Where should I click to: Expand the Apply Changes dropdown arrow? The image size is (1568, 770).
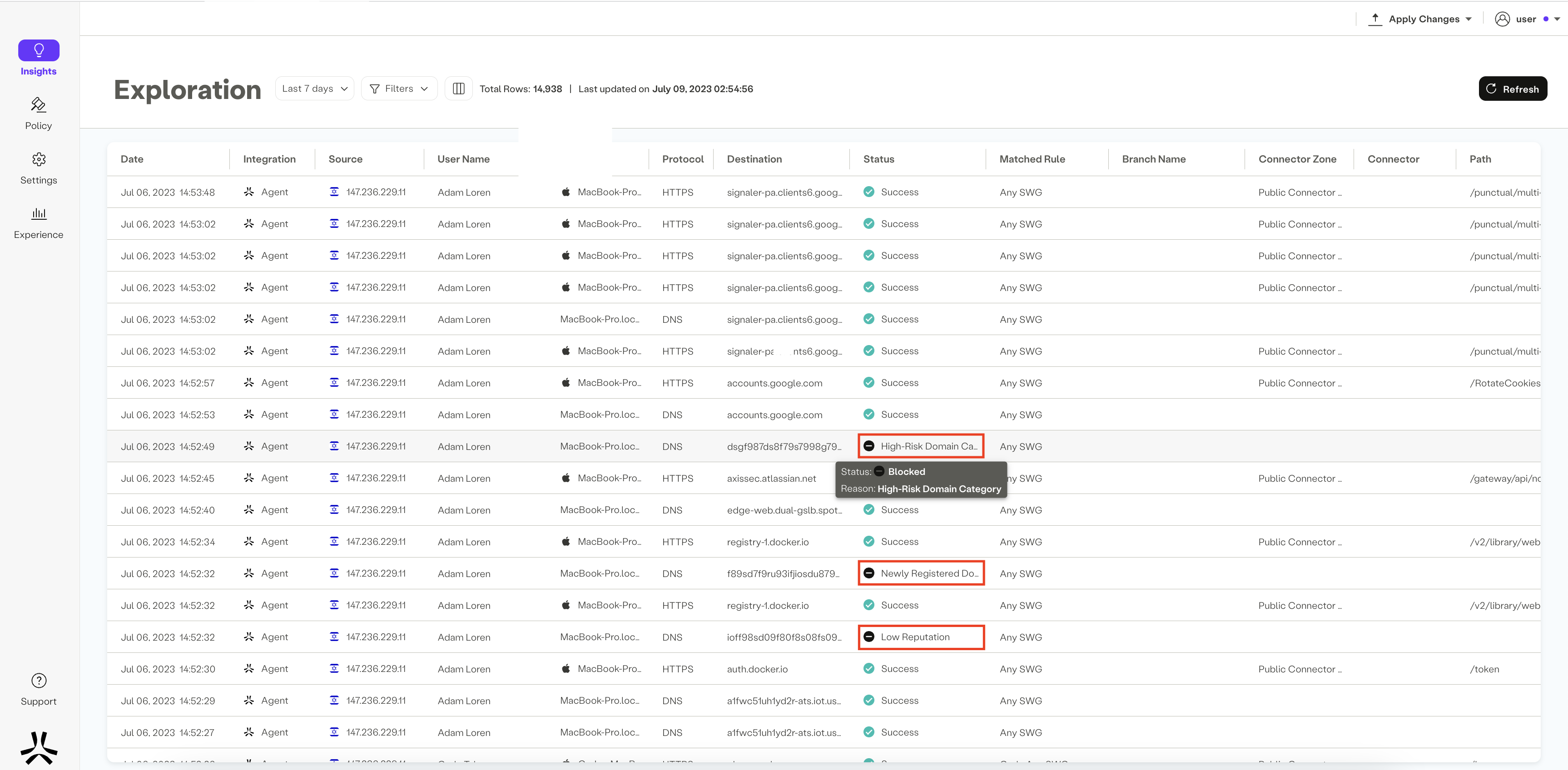click(1468, 20)
